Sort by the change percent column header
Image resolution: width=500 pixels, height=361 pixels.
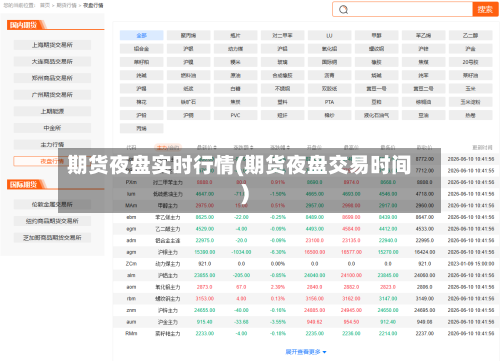tap(280, 147)
